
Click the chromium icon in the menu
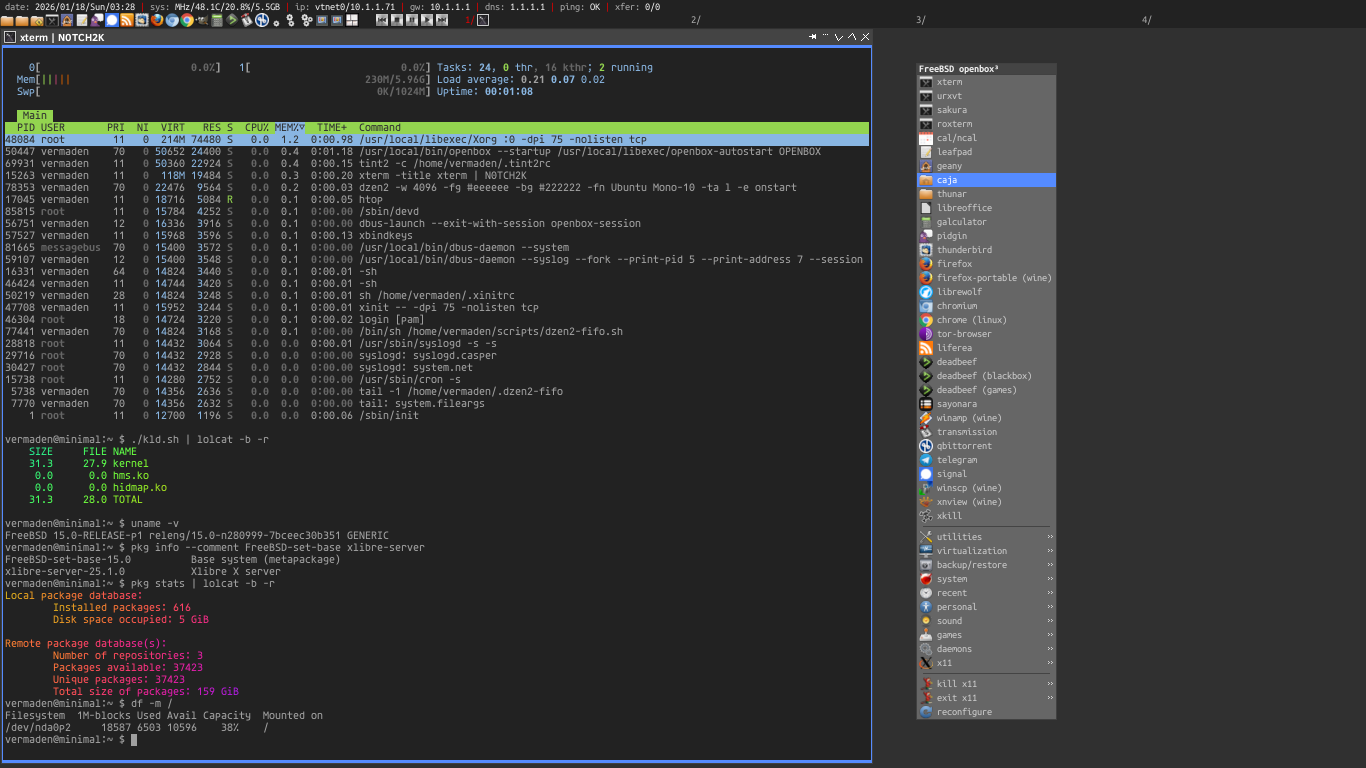click(924, 306)
